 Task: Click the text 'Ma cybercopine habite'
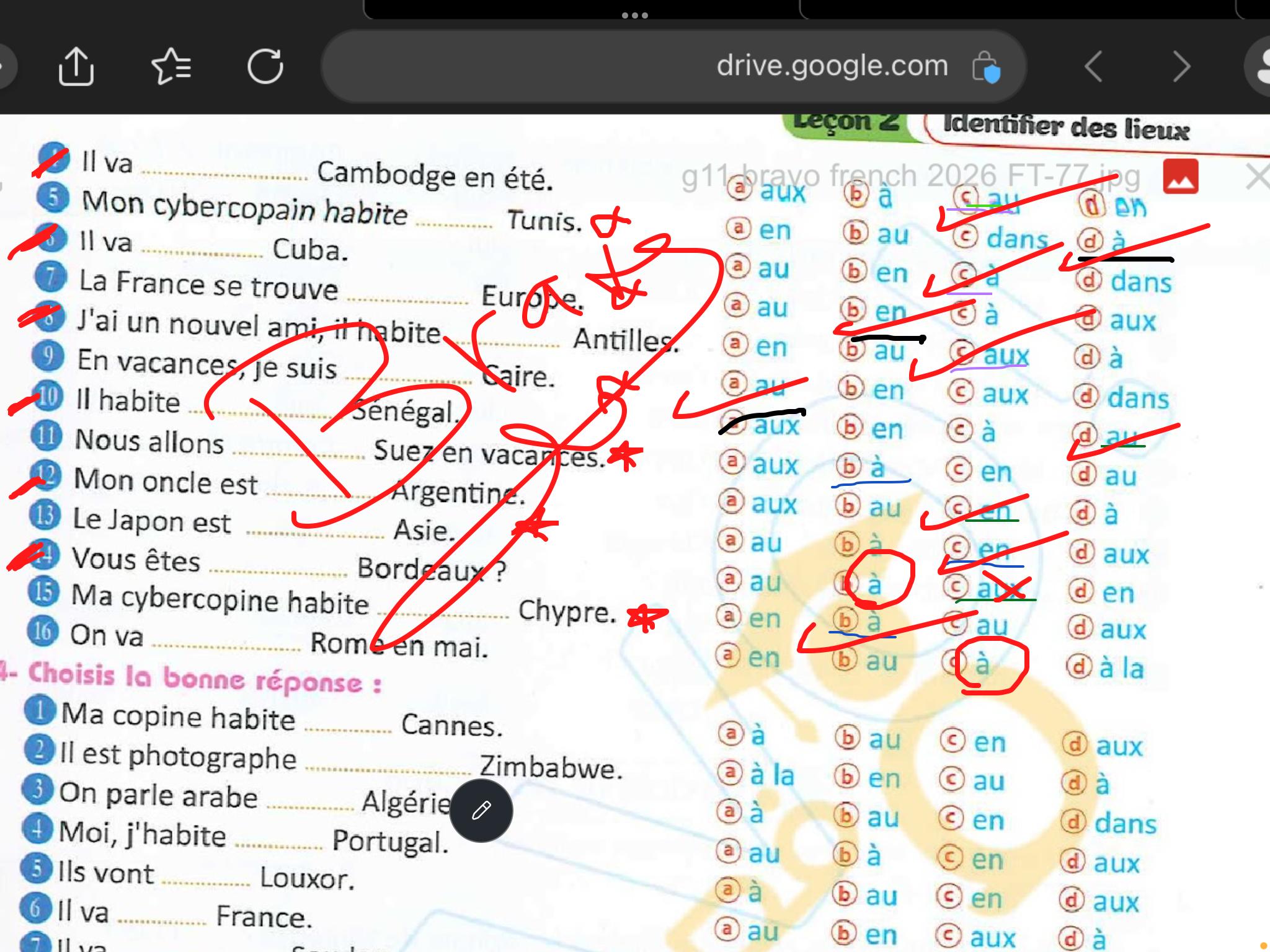pyautogui.click(x=220, y=600)
